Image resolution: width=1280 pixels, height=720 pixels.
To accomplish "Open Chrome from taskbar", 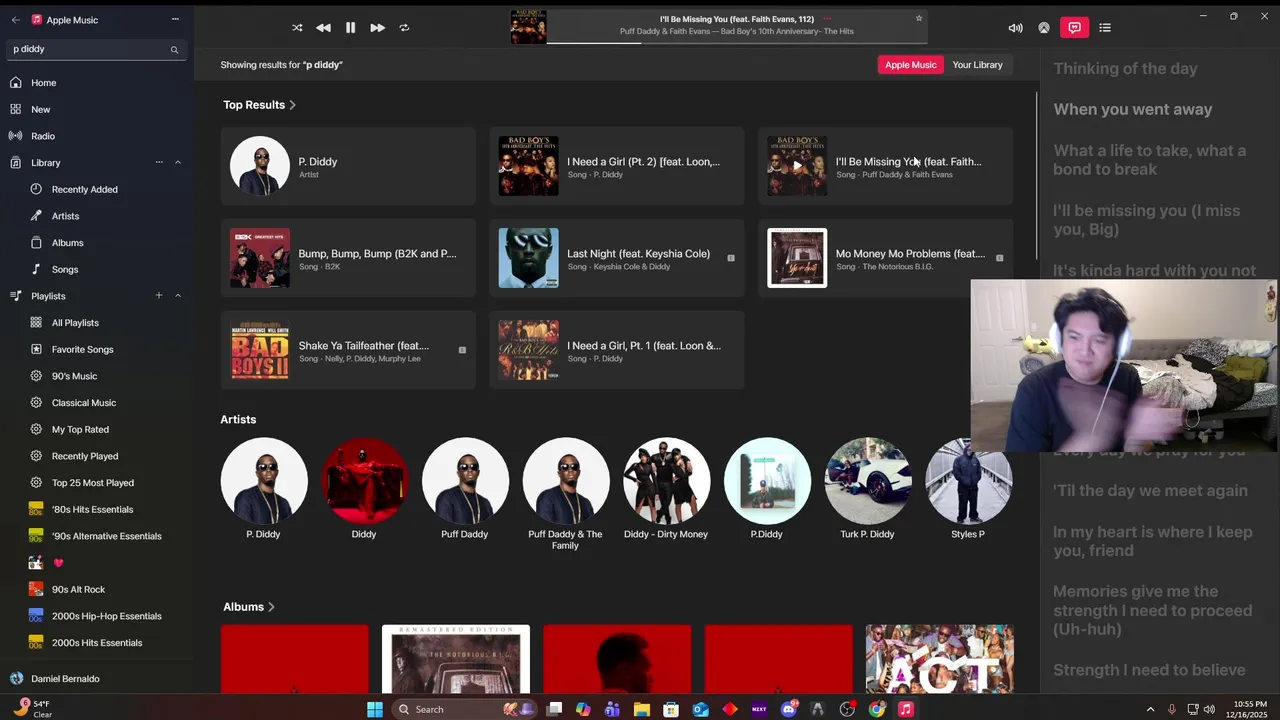I will 877,709.
